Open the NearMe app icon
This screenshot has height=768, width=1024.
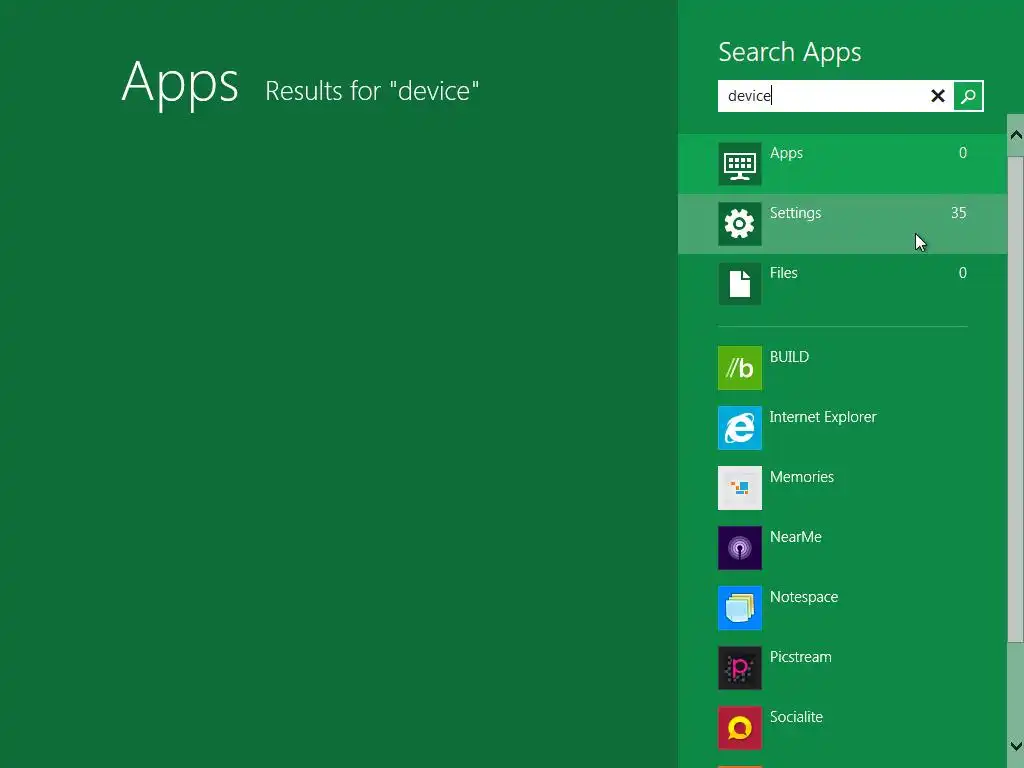pyautogui.click(x=739, y=548)
